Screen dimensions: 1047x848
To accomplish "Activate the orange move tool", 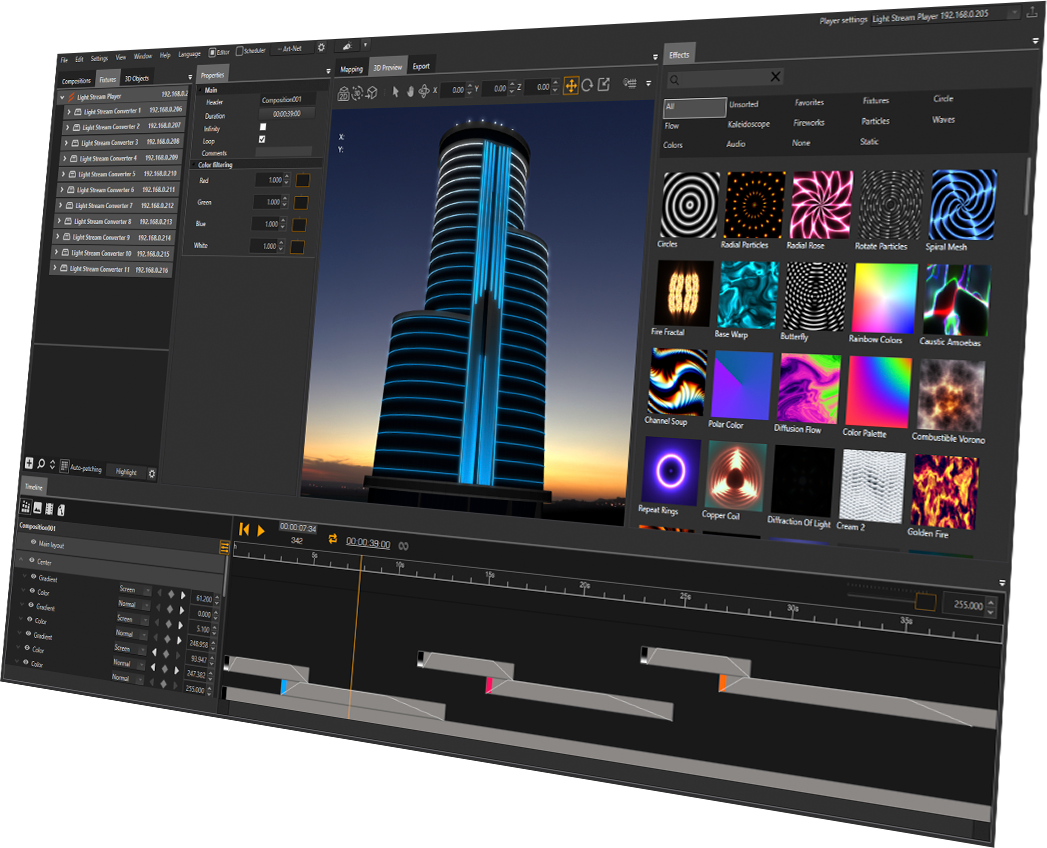I will click(571, 85).
